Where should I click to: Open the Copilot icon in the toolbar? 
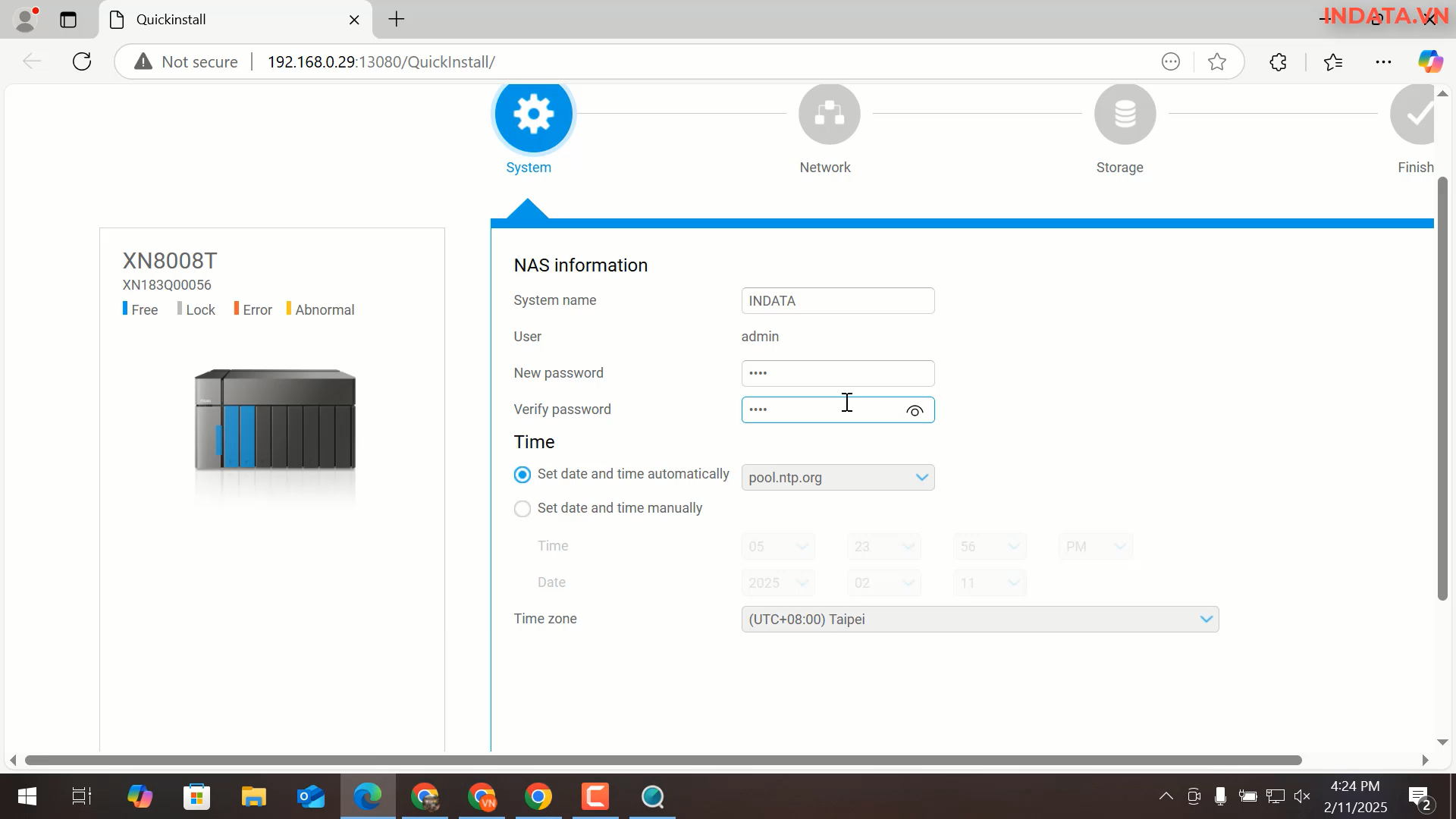1431,62
